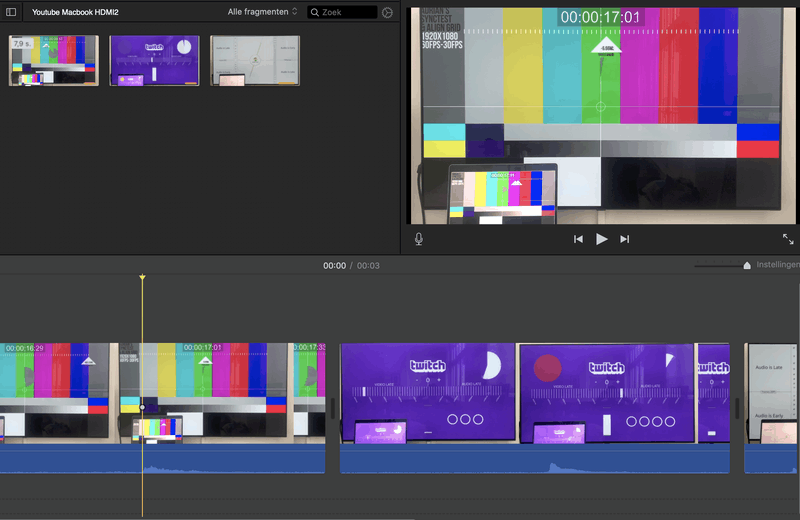Click the transition handle before the Audio is Late clip

click(737, 408)
